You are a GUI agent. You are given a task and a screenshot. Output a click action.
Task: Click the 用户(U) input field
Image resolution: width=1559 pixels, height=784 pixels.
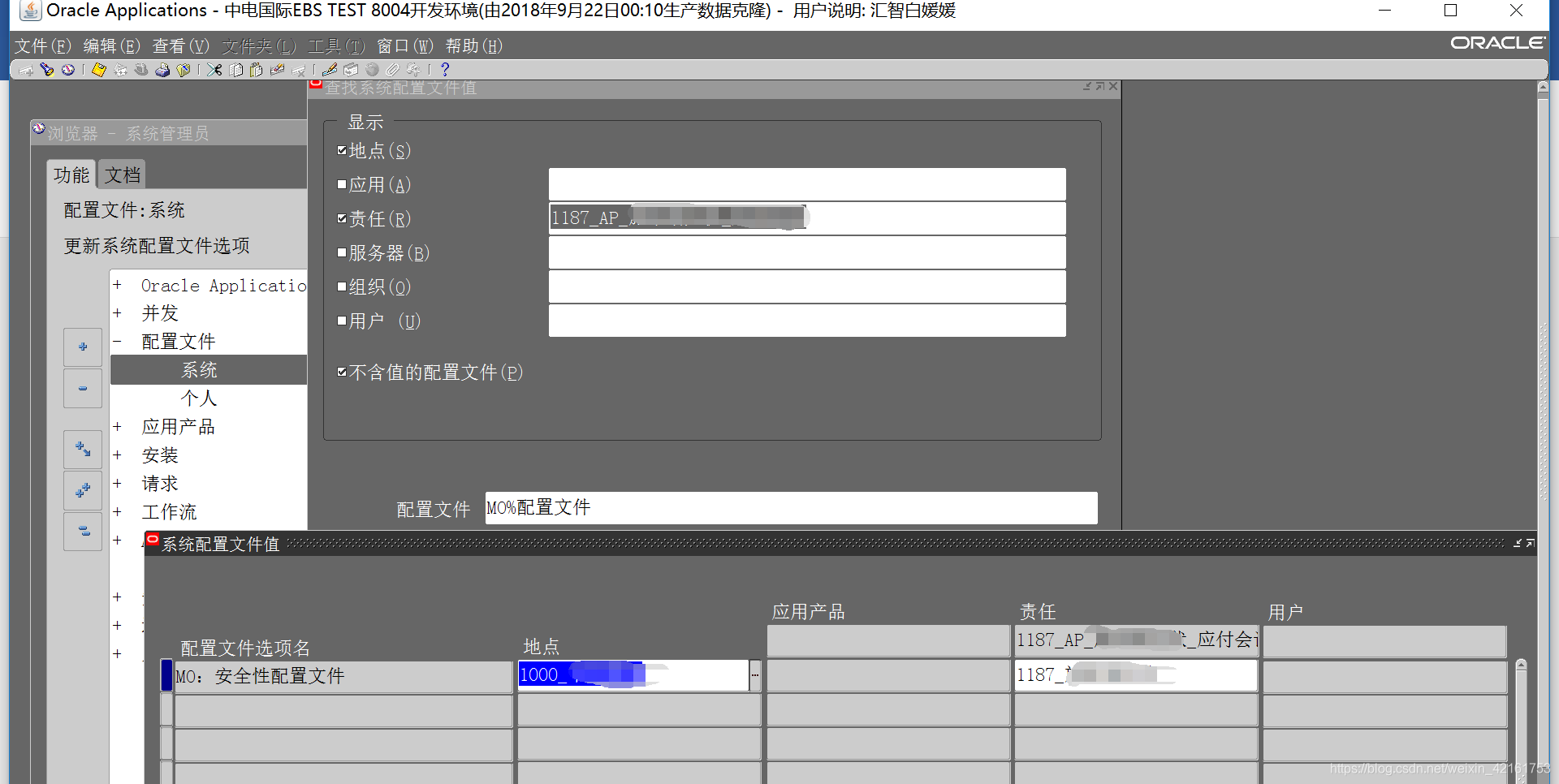[807, 321]
